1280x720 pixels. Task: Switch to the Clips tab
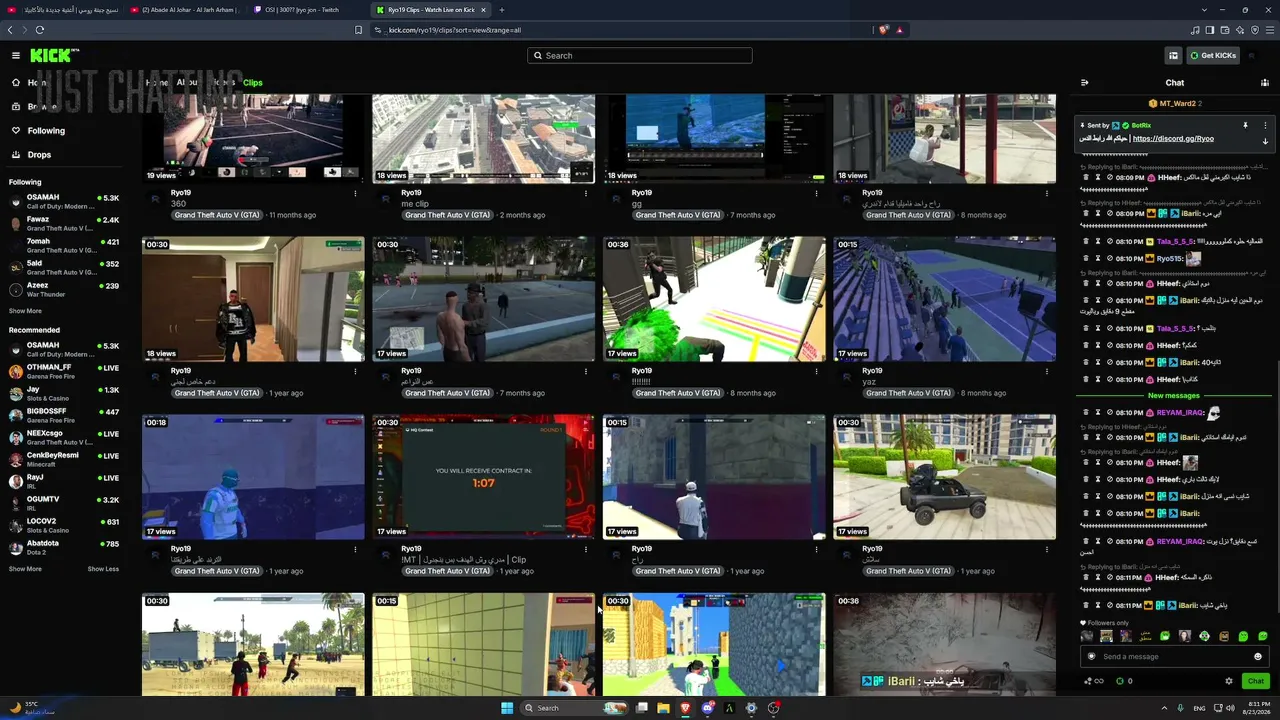[x=253, y=82]
